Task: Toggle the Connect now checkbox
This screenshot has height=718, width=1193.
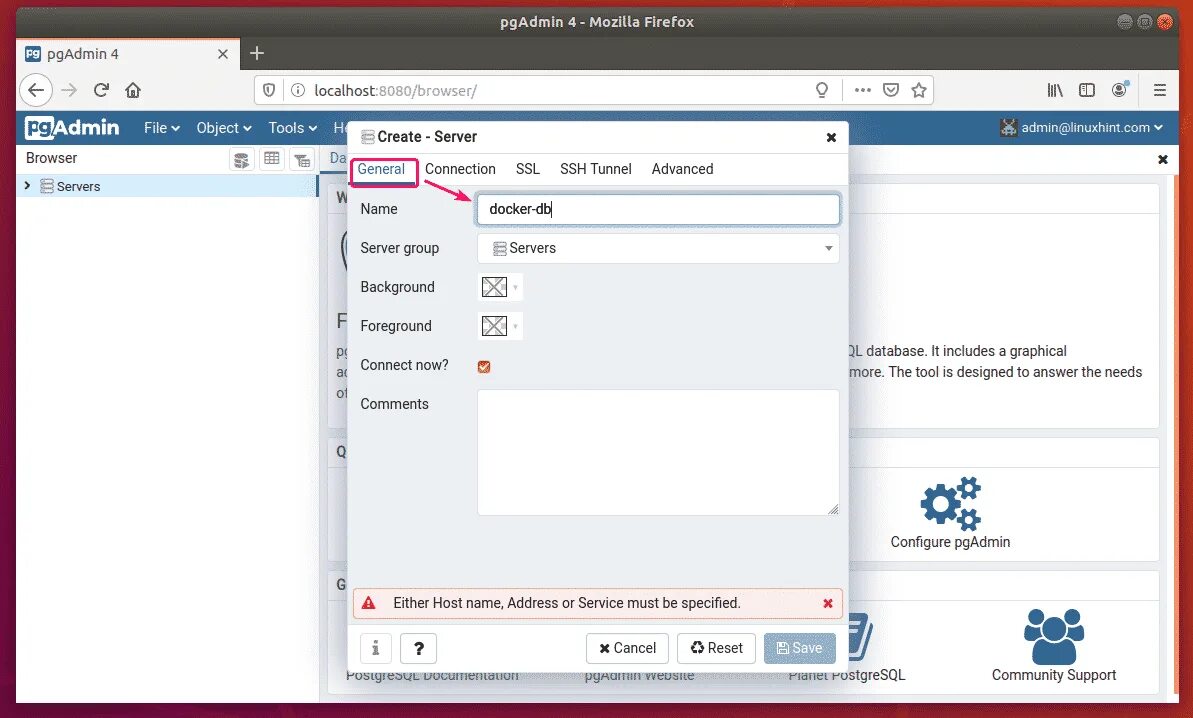Action: [x=484, y=367]
